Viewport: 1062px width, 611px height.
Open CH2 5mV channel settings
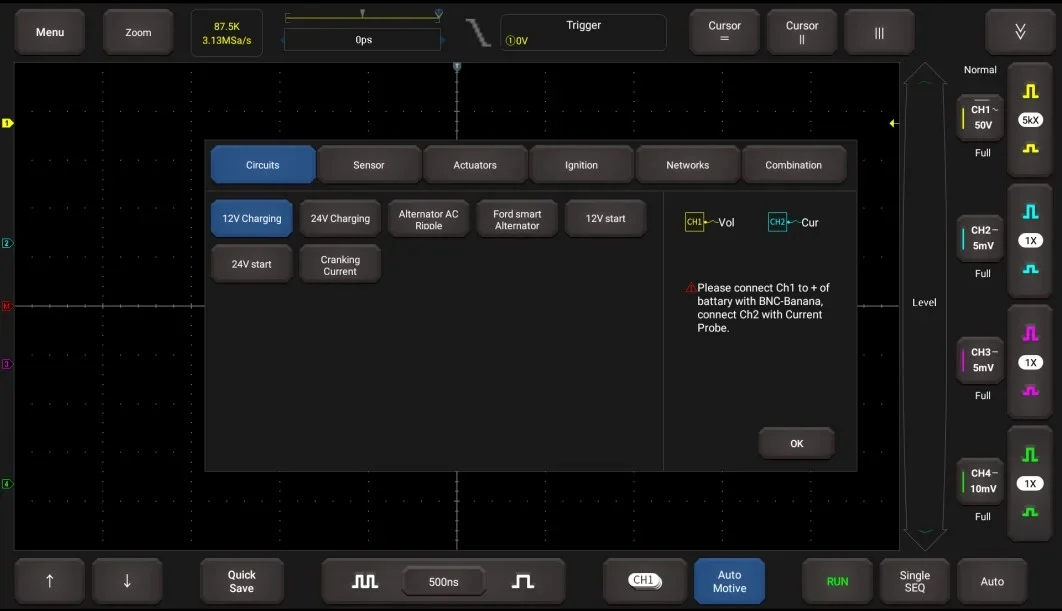coord(980,238)
